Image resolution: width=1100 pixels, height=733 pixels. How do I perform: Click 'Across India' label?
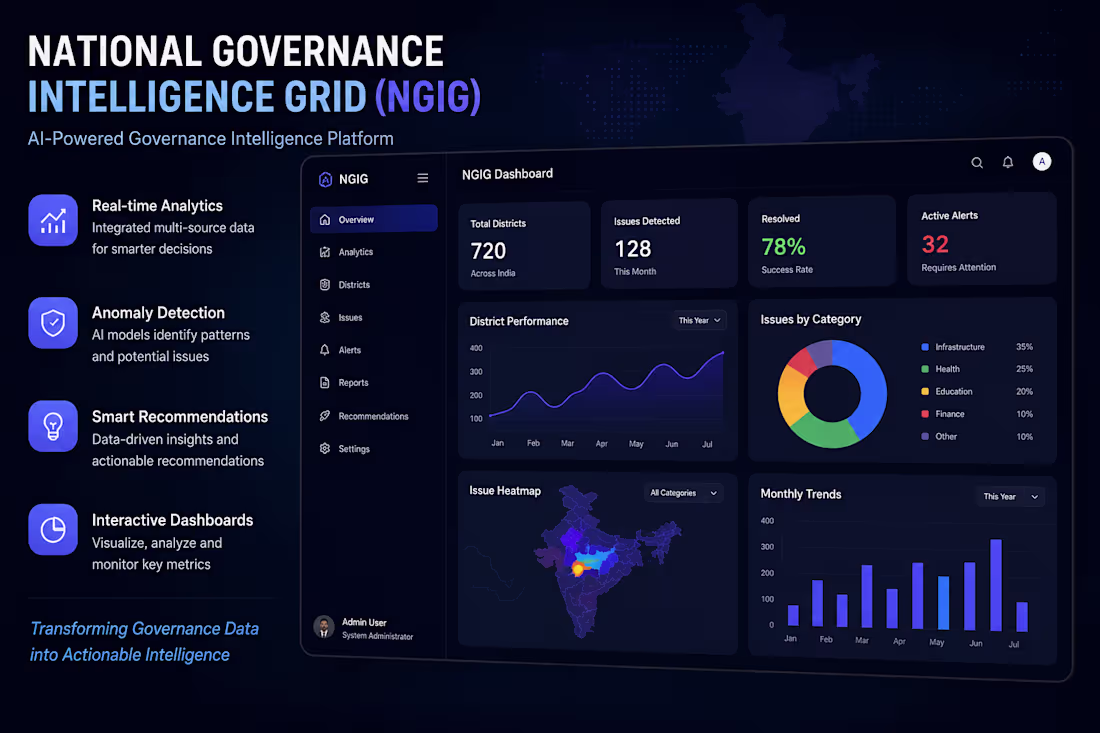[x=492, y=274]
